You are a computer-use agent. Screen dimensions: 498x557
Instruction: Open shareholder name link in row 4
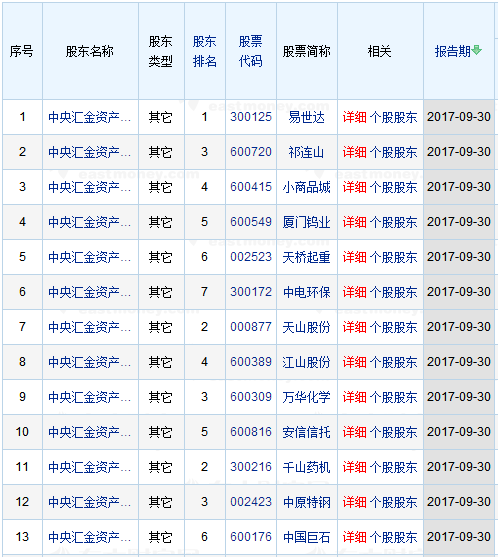point(90,222)
